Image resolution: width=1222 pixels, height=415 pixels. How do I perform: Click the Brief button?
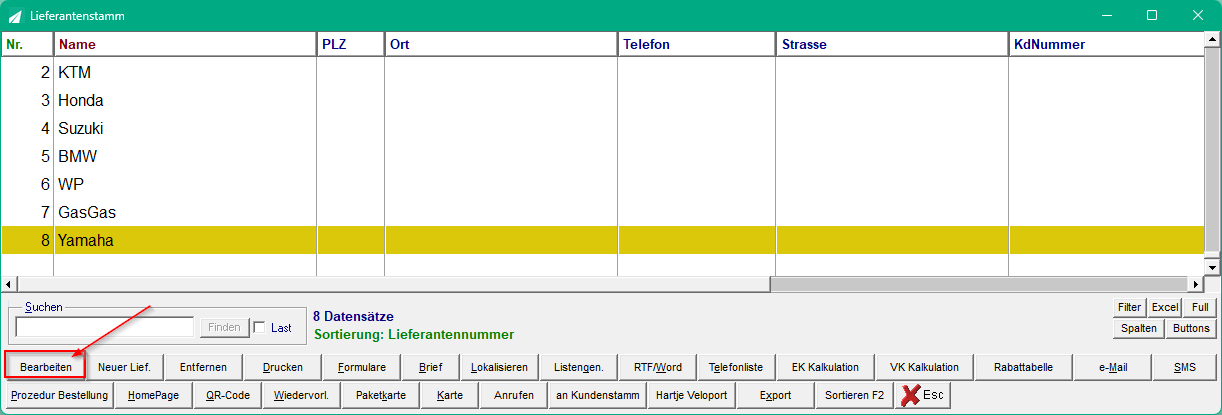[x=430, y=367]
